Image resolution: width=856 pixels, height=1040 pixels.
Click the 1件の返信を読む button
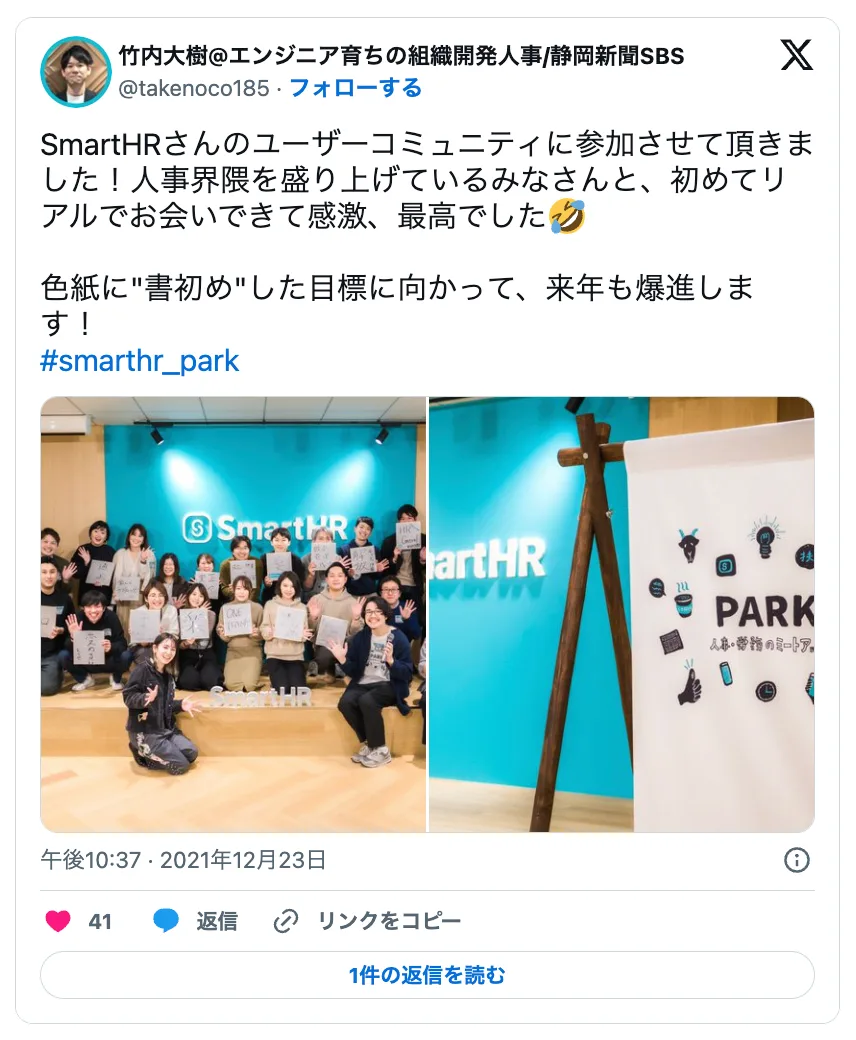point(427,975)
